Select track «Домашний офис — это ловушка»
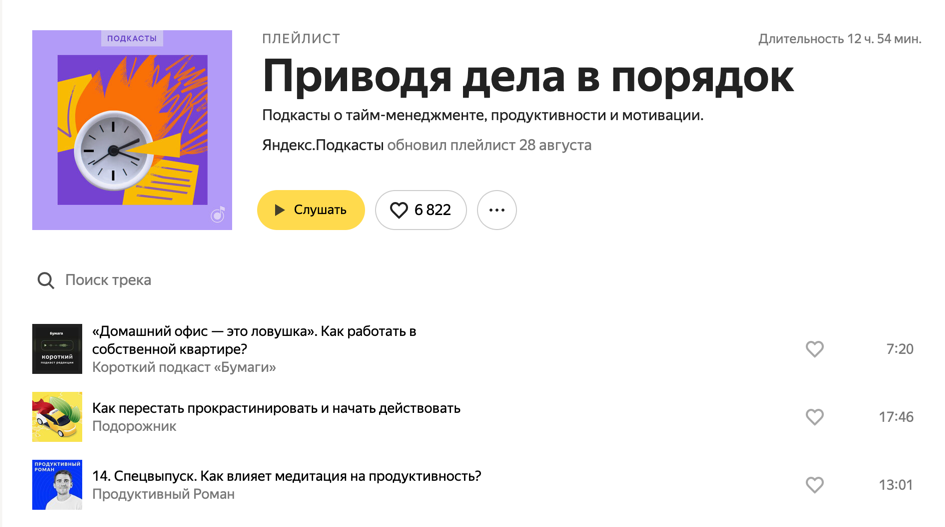Image resolution: width=945 pixels, height=527 pixels. [254, 340]
